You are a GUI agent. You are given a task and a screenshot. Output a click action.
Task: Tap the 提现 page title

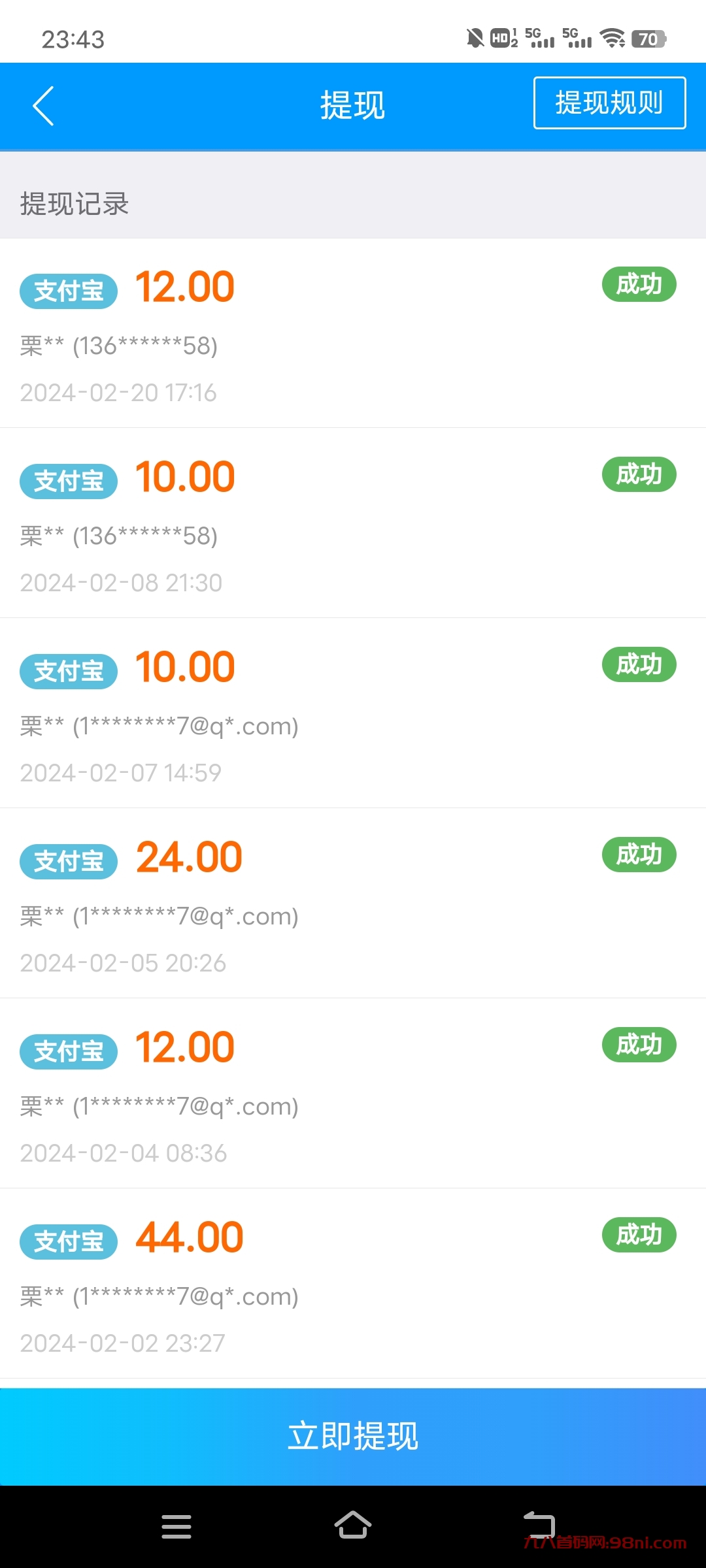(x=353, y=106)
